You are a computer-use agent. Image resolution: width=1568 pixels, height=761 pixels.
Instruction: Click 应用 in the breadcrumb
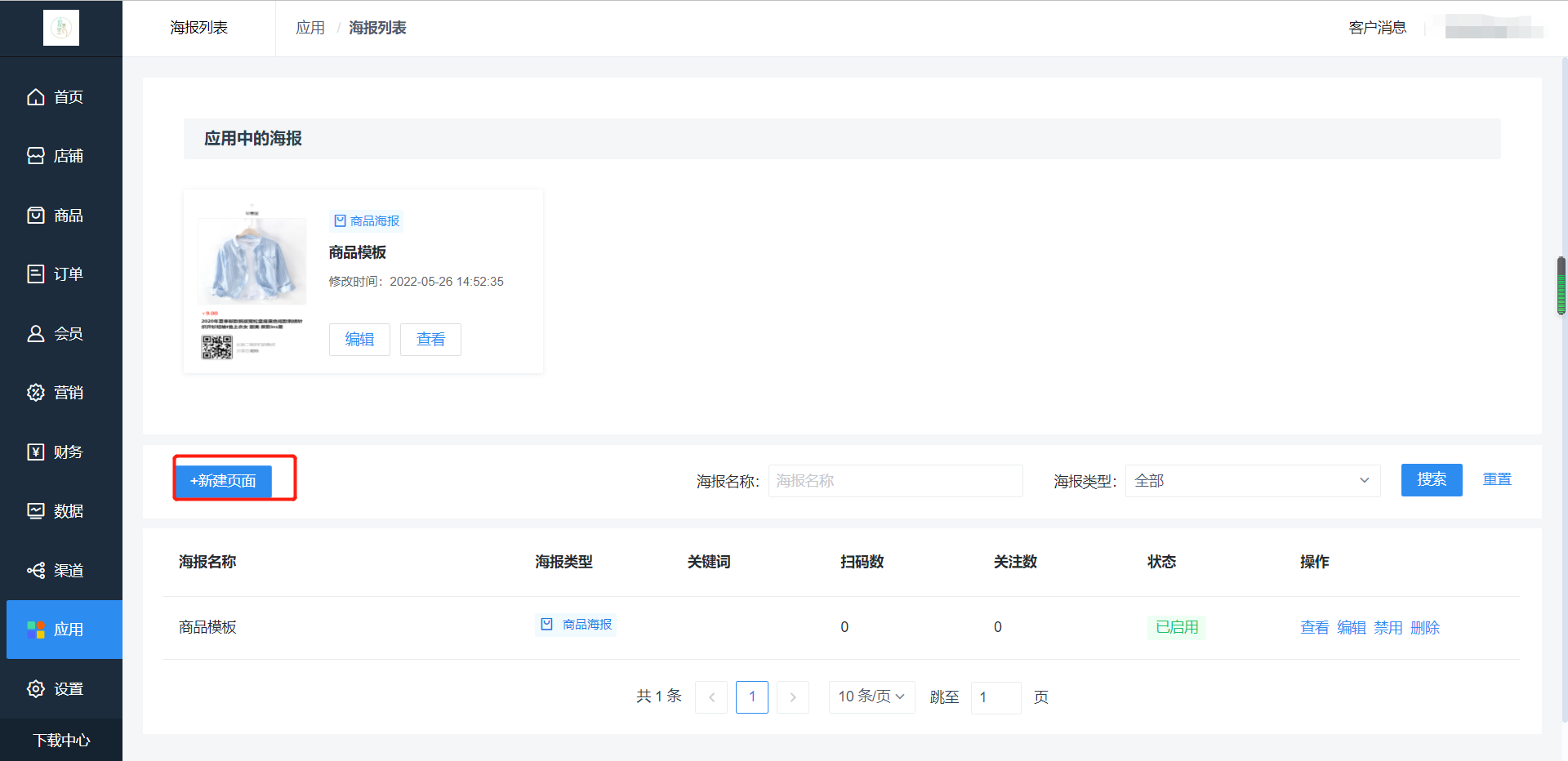(310, 28)
